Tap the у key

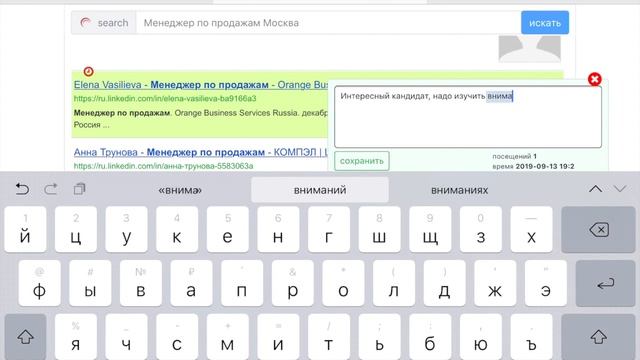click(x=127, y=230)
